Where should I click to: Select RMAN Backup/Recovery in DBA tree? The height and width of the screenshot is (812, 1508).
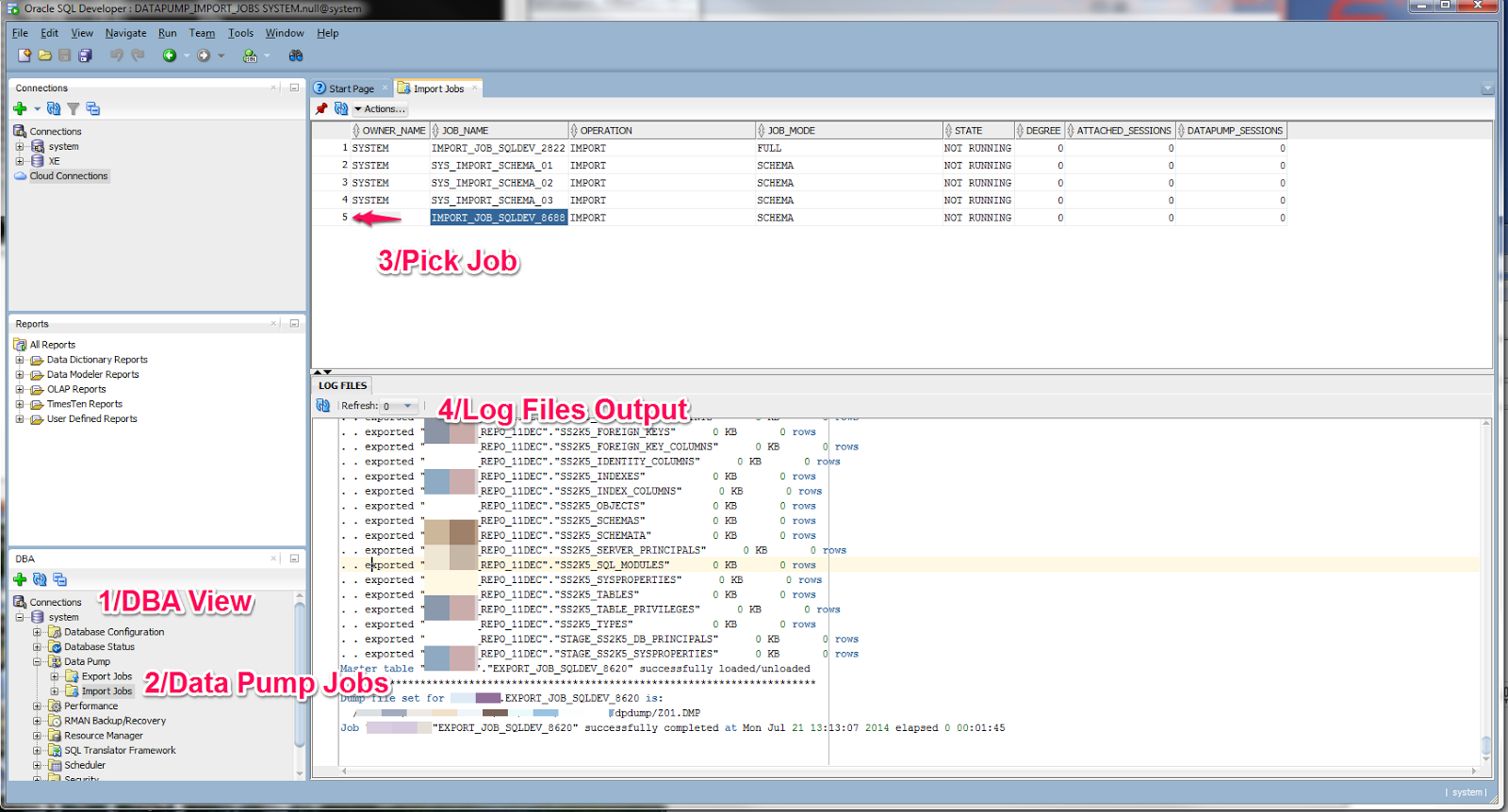tap(115, 721)
